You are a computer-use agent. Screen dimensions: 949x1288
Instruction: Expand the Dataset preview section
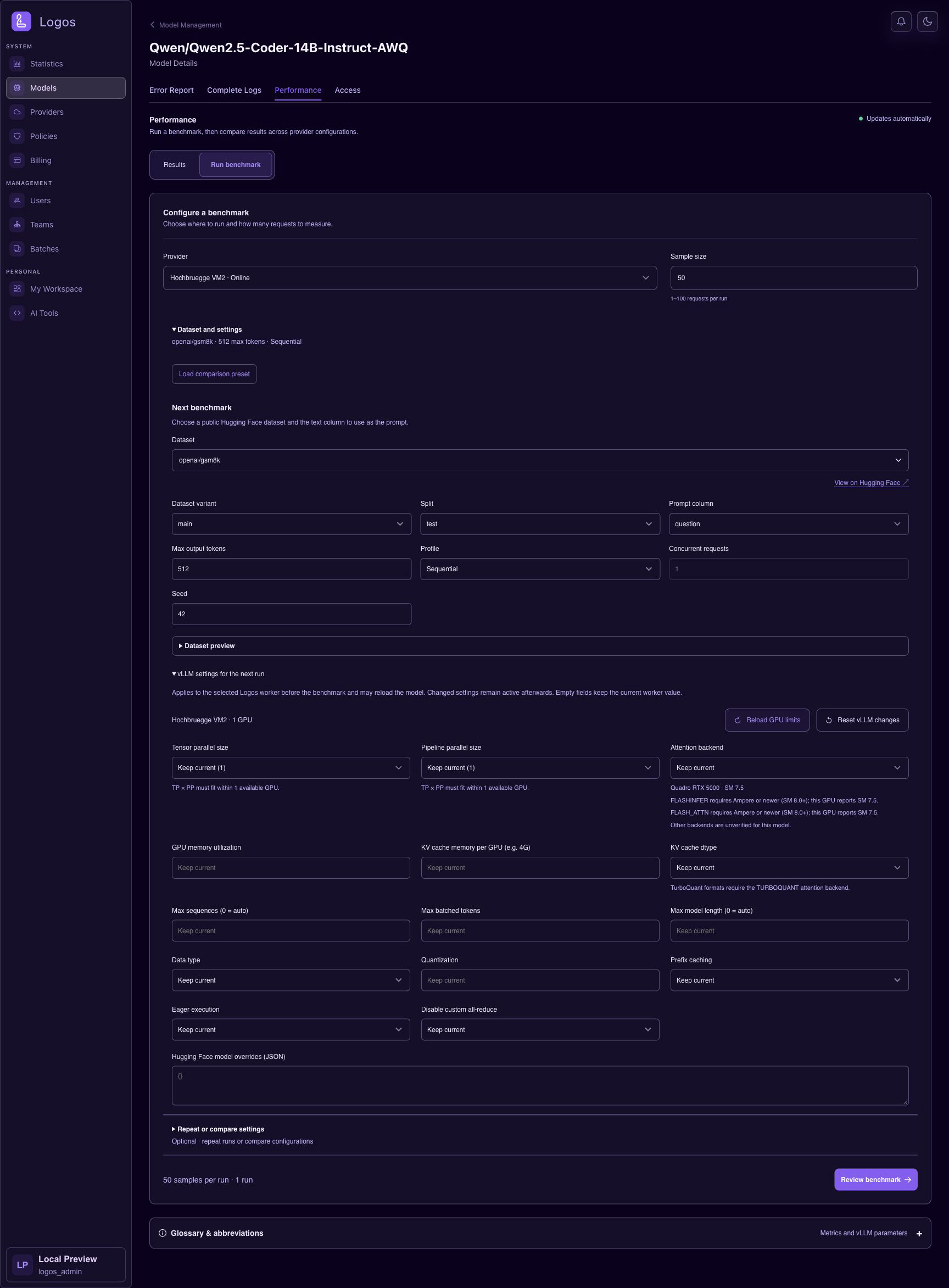(x=540, y=646)
